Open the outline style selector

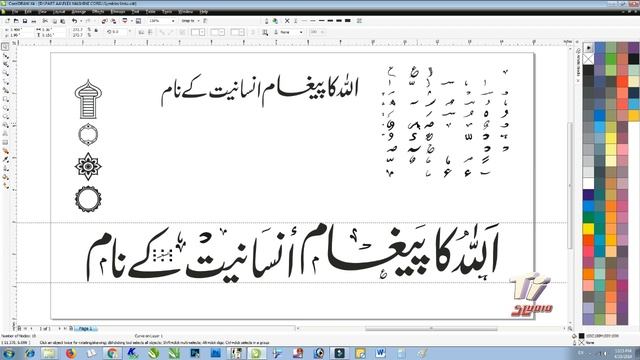point(217,32)
